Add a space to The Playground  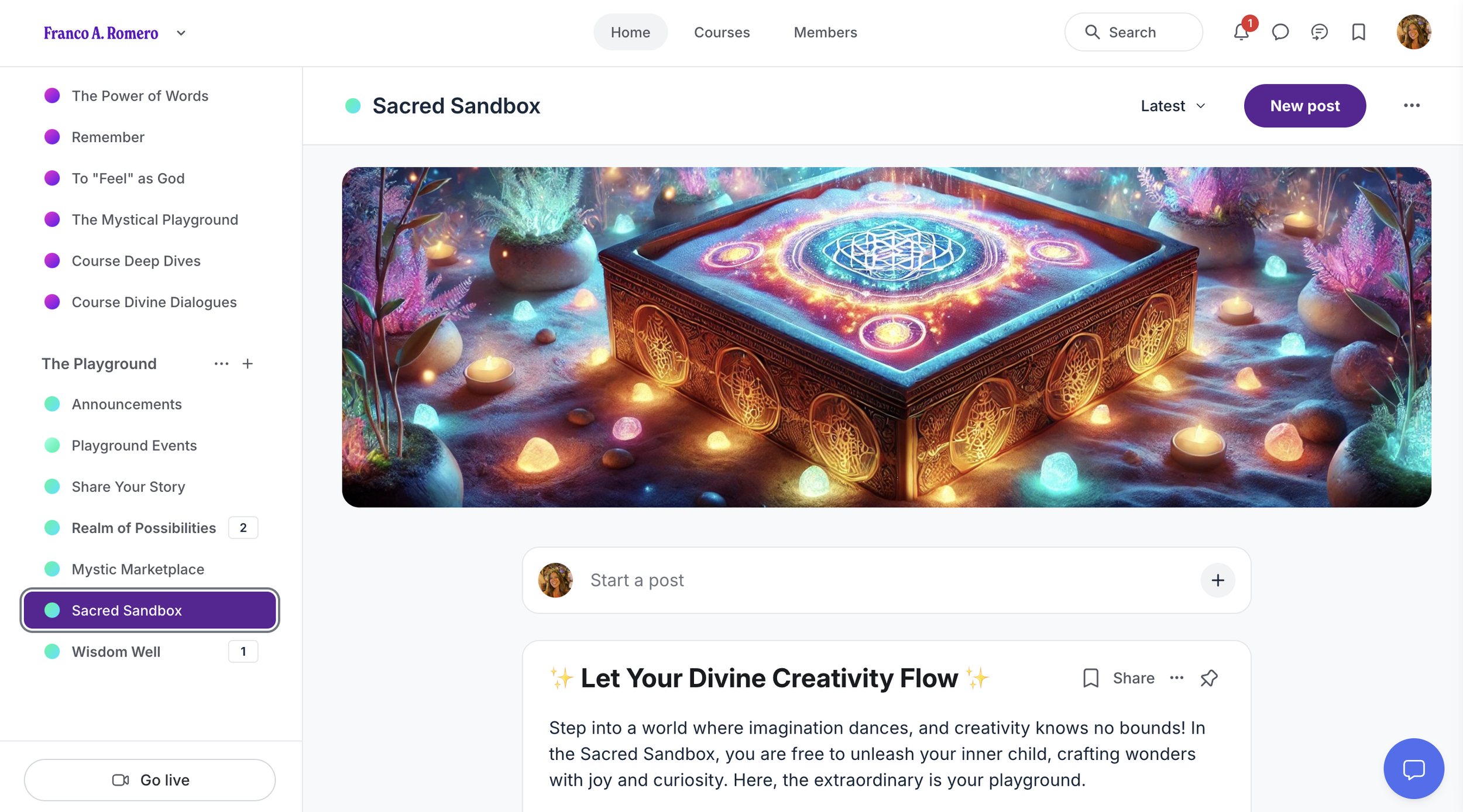point(248,364)
